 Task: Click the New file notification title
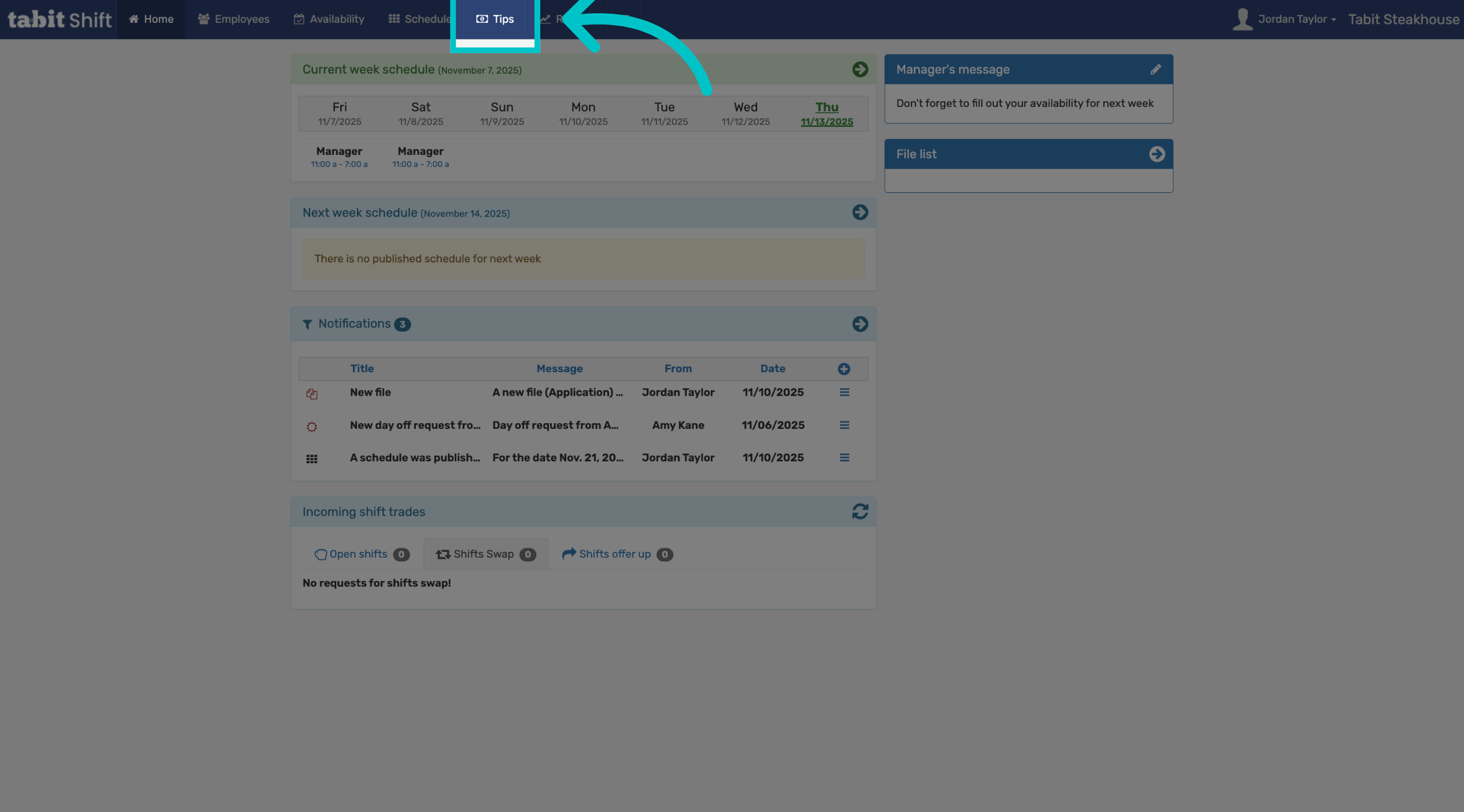tap(371, 392)
